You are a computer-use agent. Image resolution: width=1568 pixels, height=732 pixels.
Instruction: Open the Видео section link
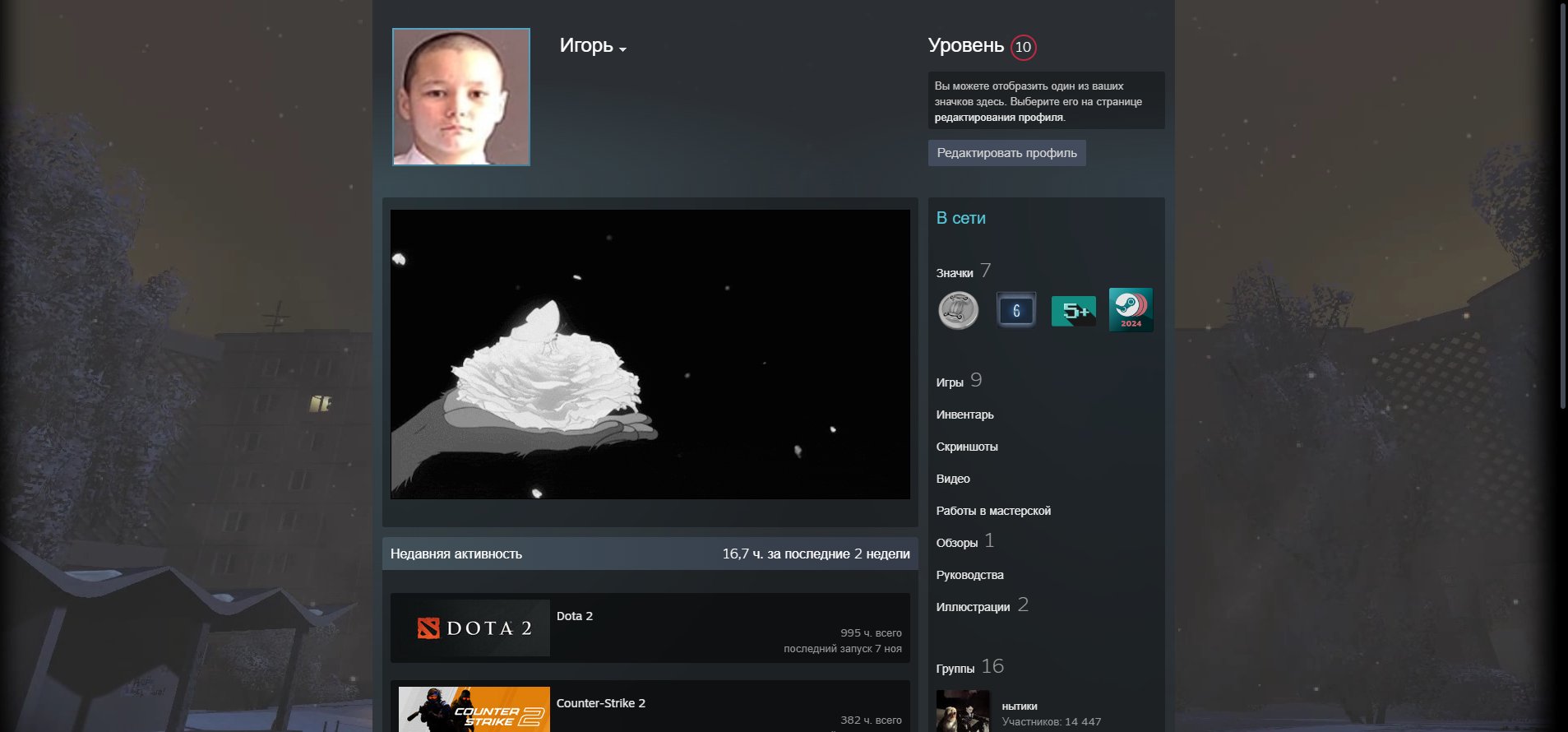pos(953,479)
